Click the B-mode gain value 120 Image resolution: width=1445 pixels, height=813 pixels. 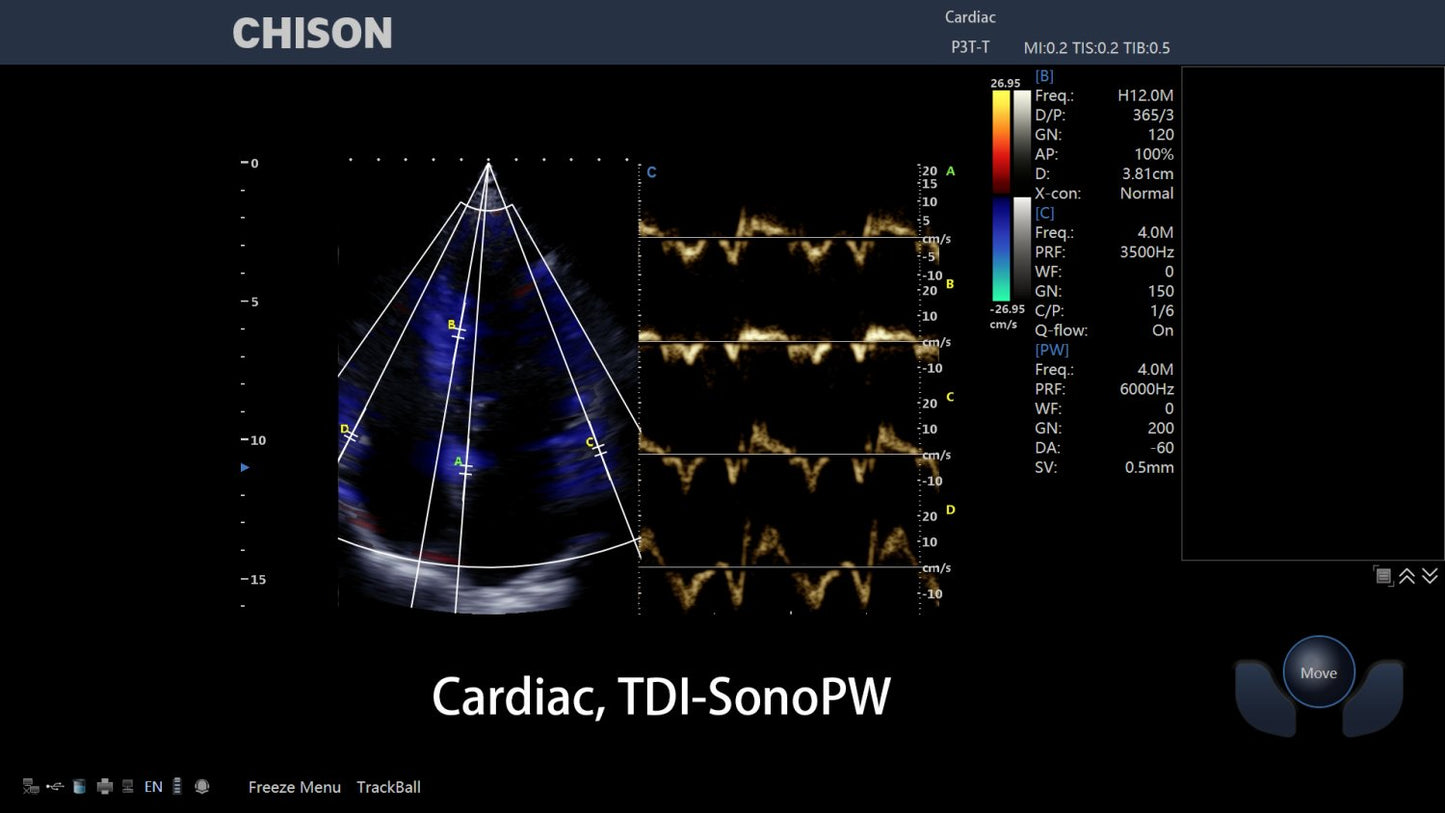(x=1161, y=135)
